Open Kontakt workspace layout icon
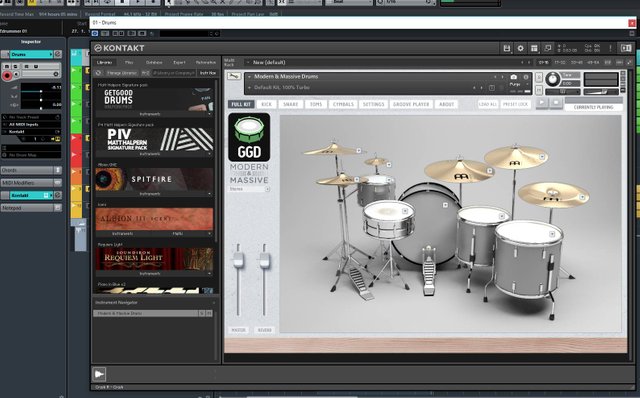The image size is (640, 398). point(534,48)
